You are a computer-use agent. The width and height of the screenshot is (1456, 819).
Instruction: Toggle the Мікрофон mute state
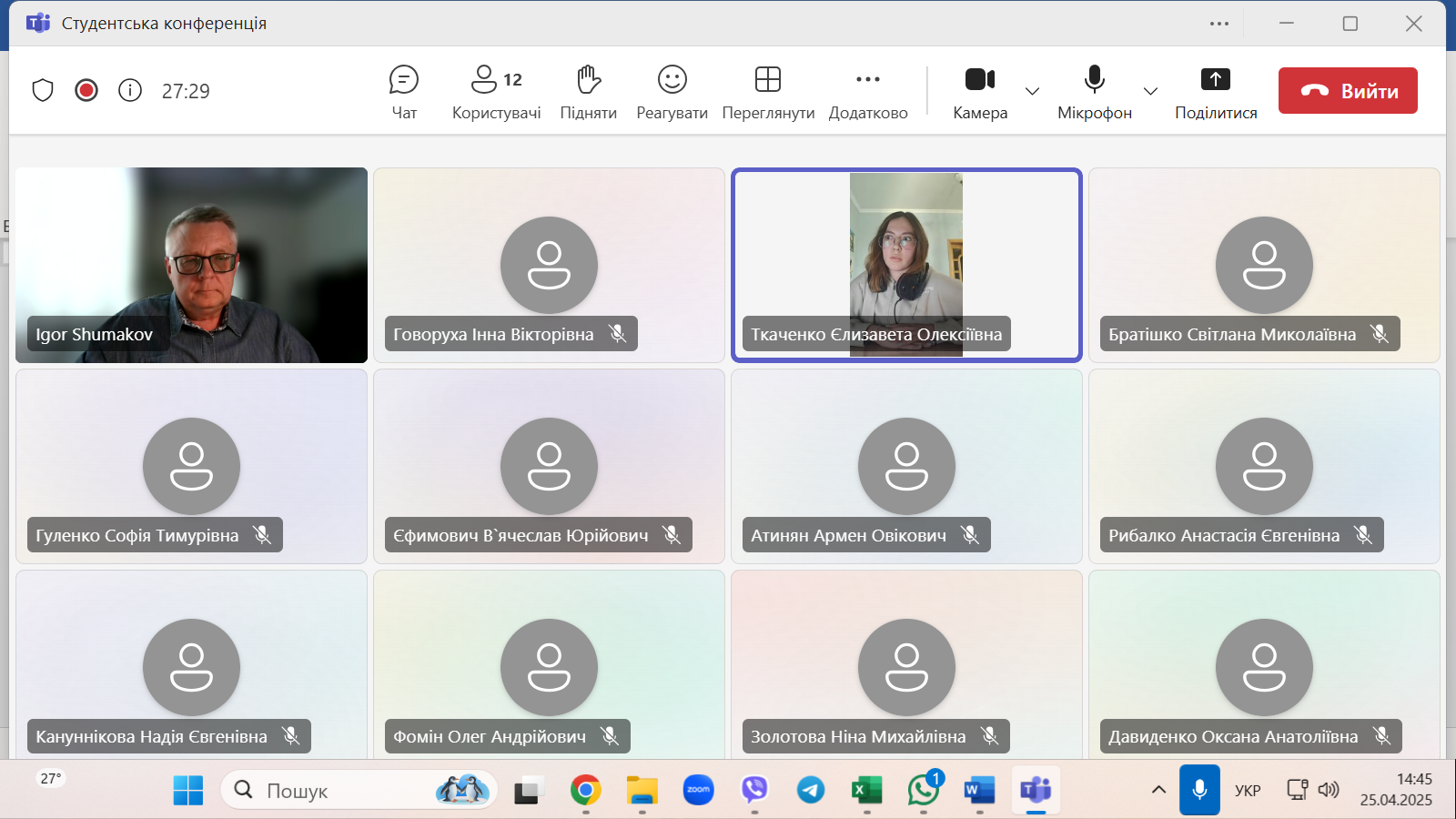(x=1095, y=92)
